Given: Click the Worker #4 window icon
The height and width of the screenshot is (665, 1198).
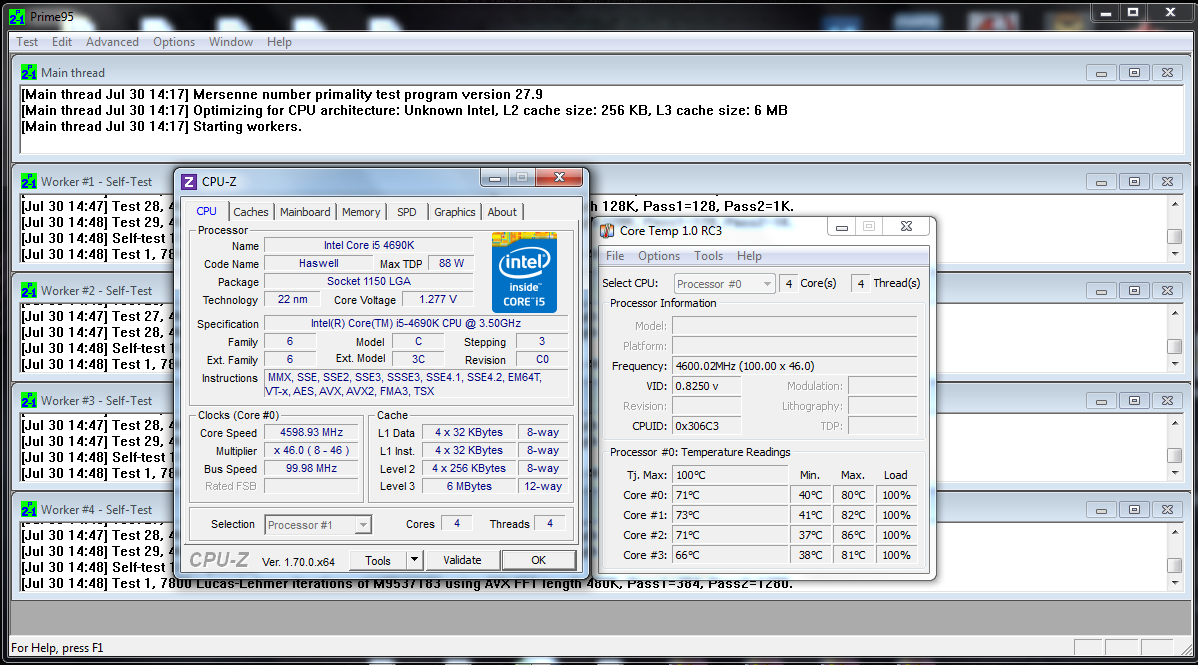Looking at the screenshot, I should (29, 509).
